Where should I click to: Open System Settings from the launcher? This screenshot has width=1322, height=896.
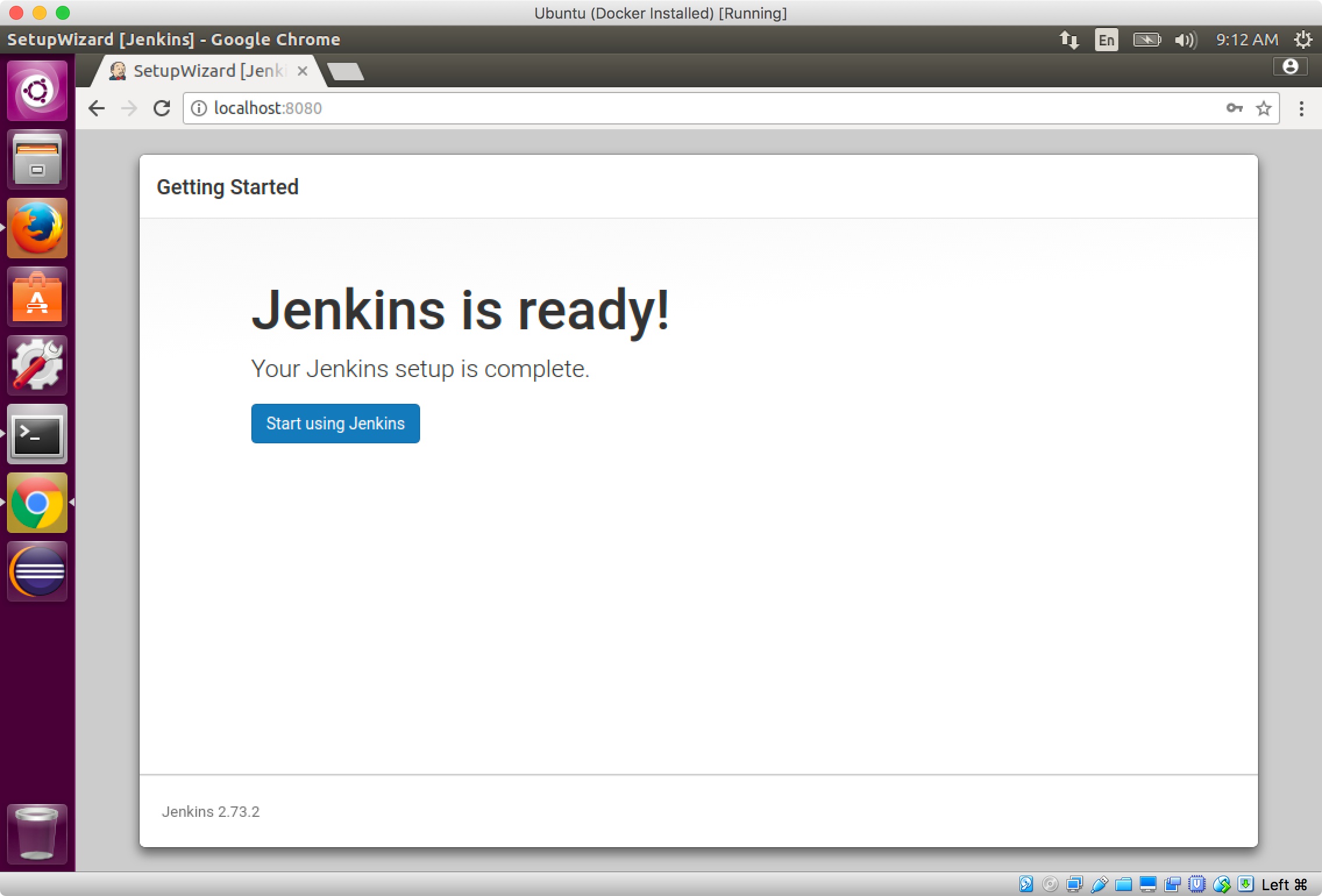37,365
